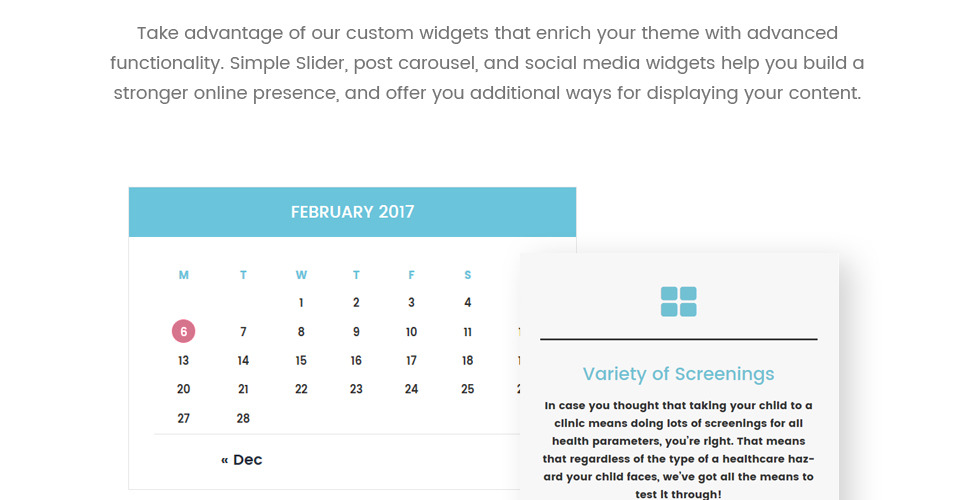The width and height of the screenshot is (965, 500).
Task: Click date 25 in the calendar
Action: 467,390
